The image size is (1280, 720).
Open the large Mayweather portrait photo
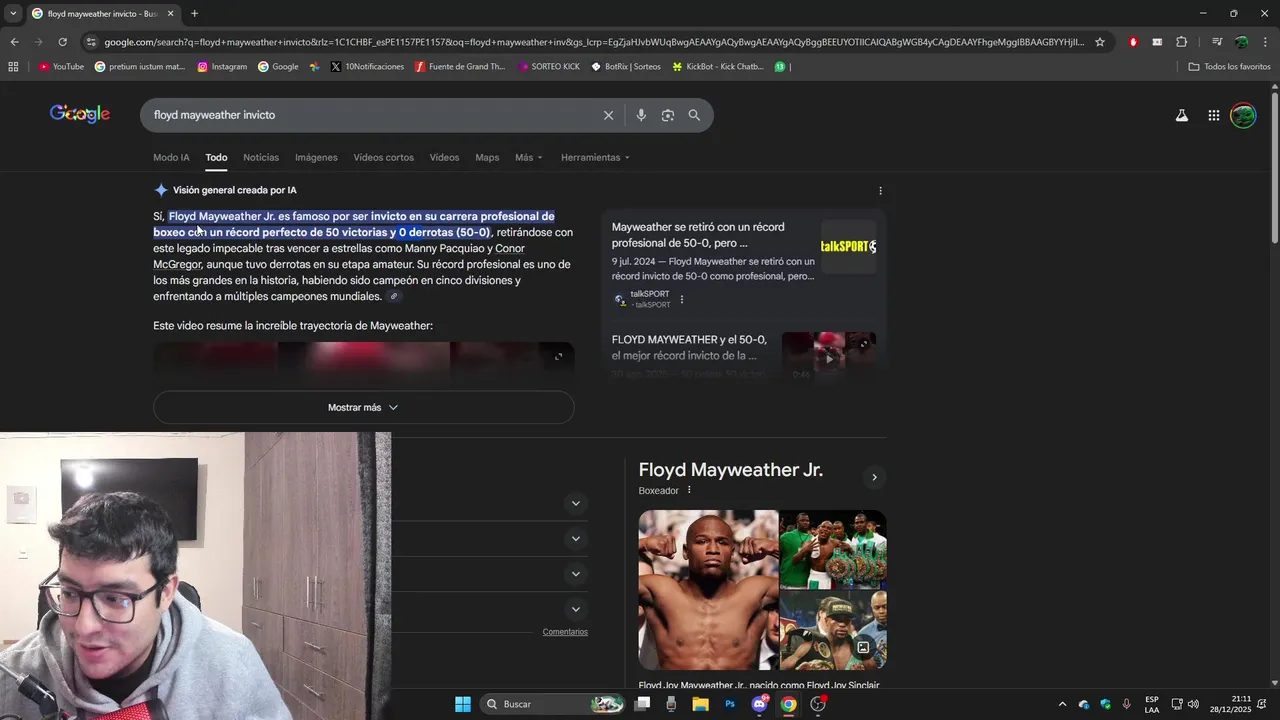pyautogui.click(x=708, y=590)
